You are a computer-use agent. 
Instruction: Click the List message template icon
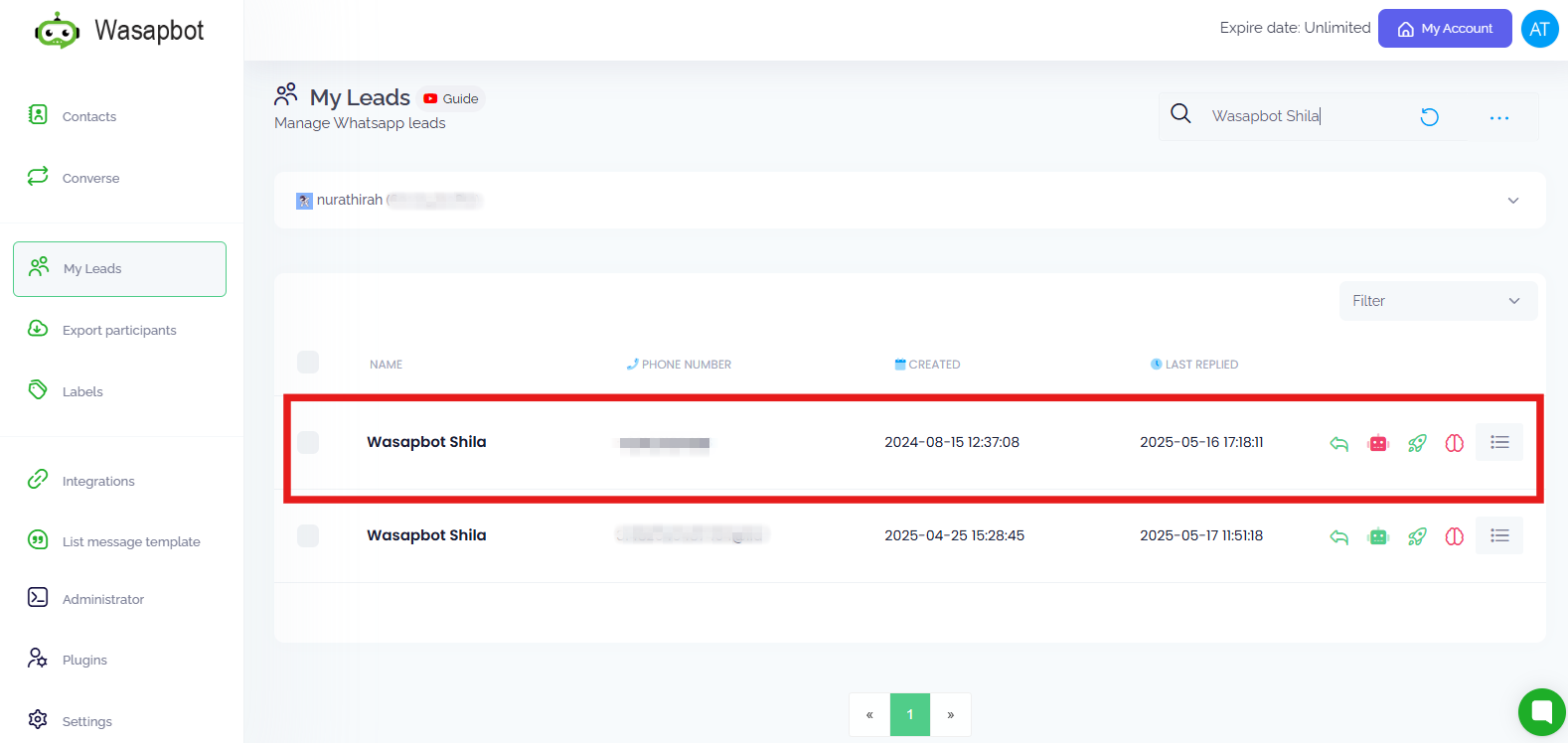[x=38, y=540]
